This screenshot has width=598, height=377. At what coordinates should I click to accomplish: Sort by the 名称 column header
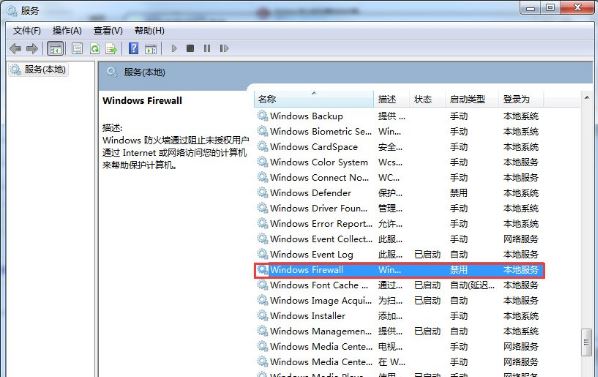pyautogui.click(x=313, y=99)
